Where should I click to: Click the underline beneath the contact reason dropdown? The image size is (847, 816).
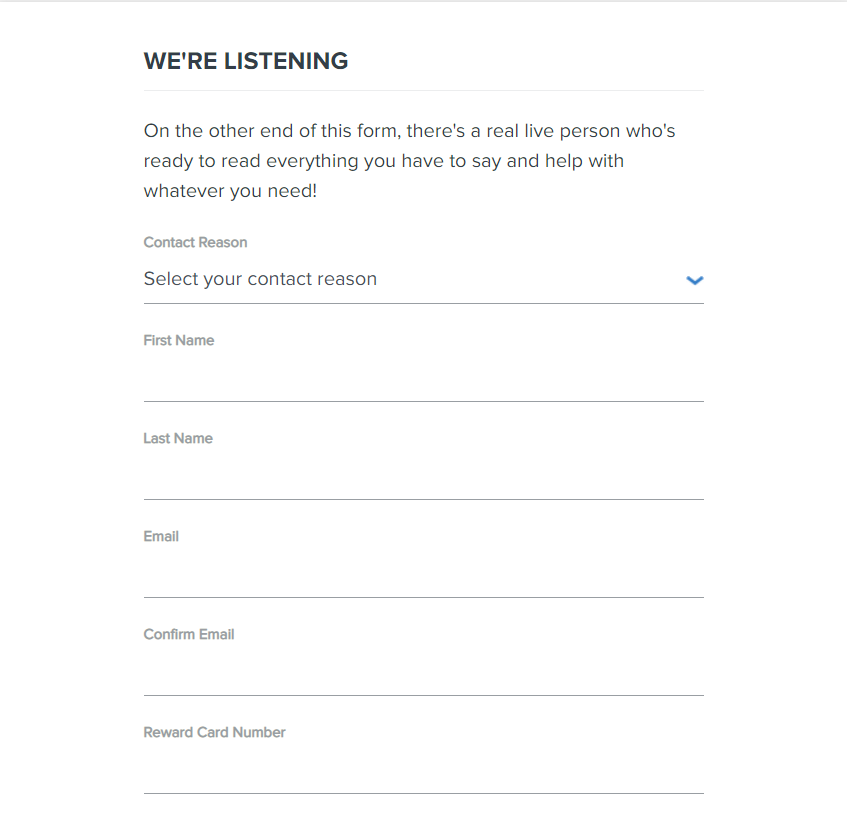[424, 304]
